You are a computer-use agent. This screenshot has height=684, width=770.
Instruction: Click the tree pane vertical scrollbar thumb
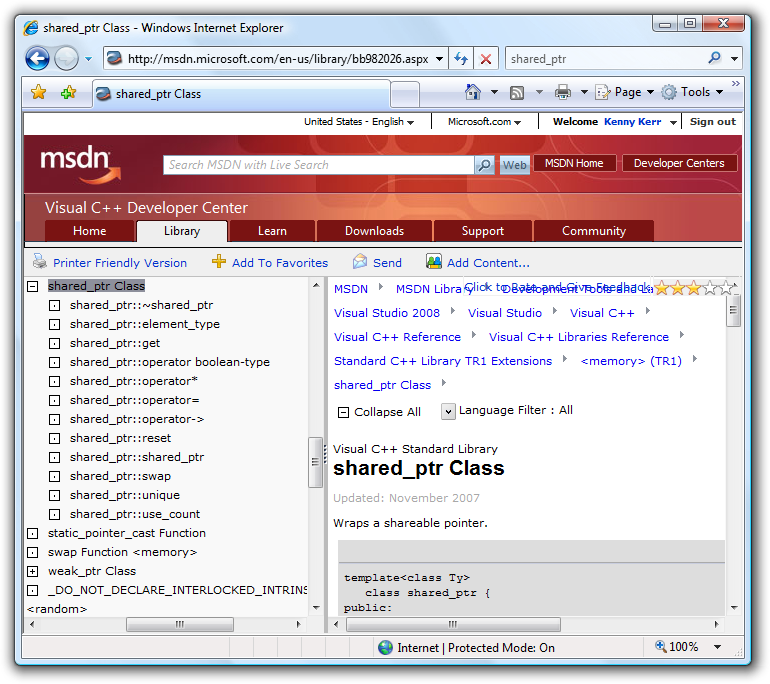click(x=315, y=462)
